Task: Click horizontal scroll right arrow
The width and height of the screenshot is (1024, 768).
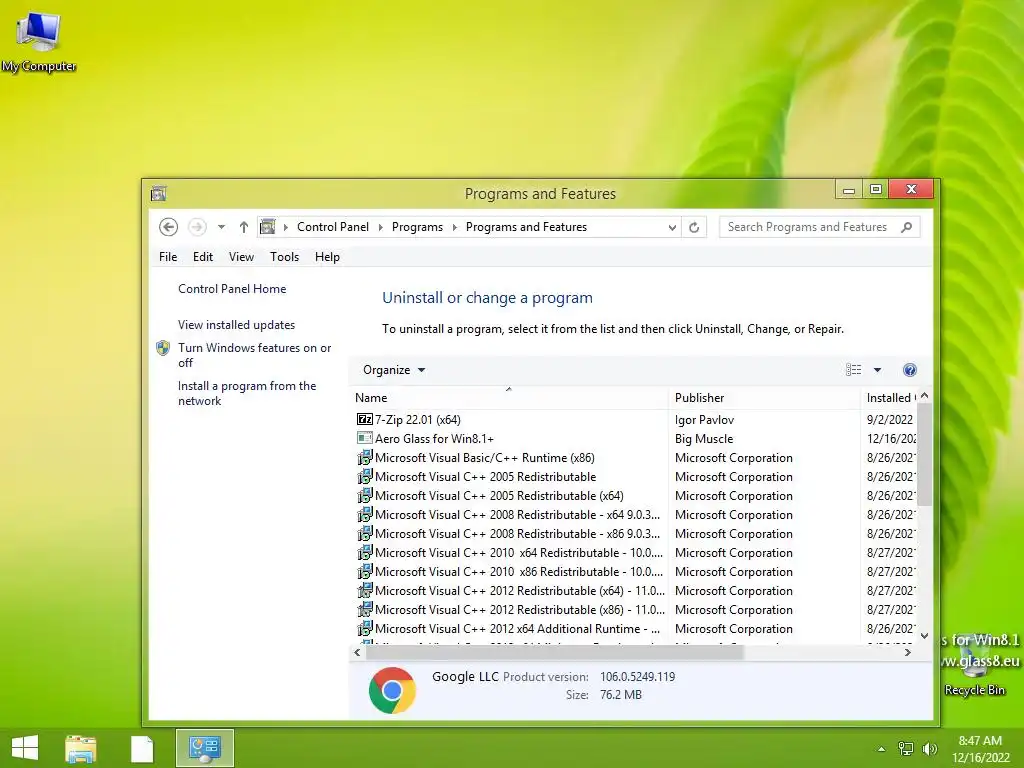Action: (907, 652)
